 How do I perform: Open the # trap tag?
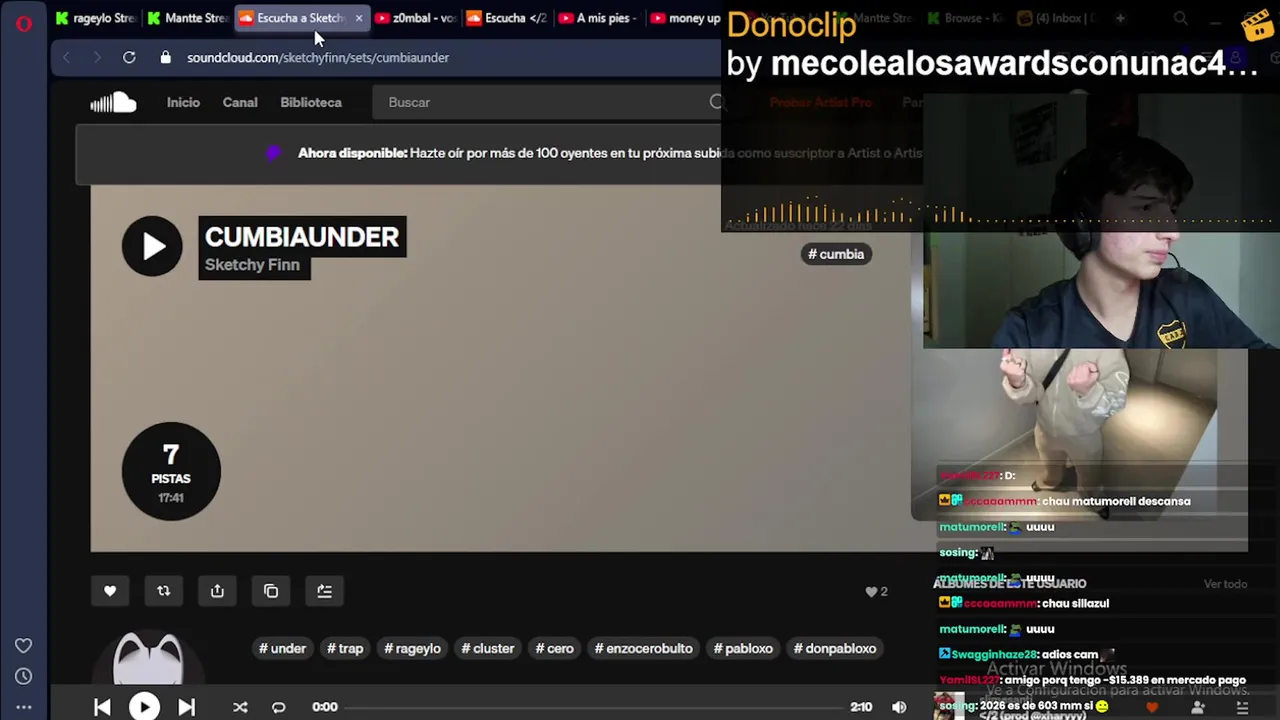tap(345, 648)
